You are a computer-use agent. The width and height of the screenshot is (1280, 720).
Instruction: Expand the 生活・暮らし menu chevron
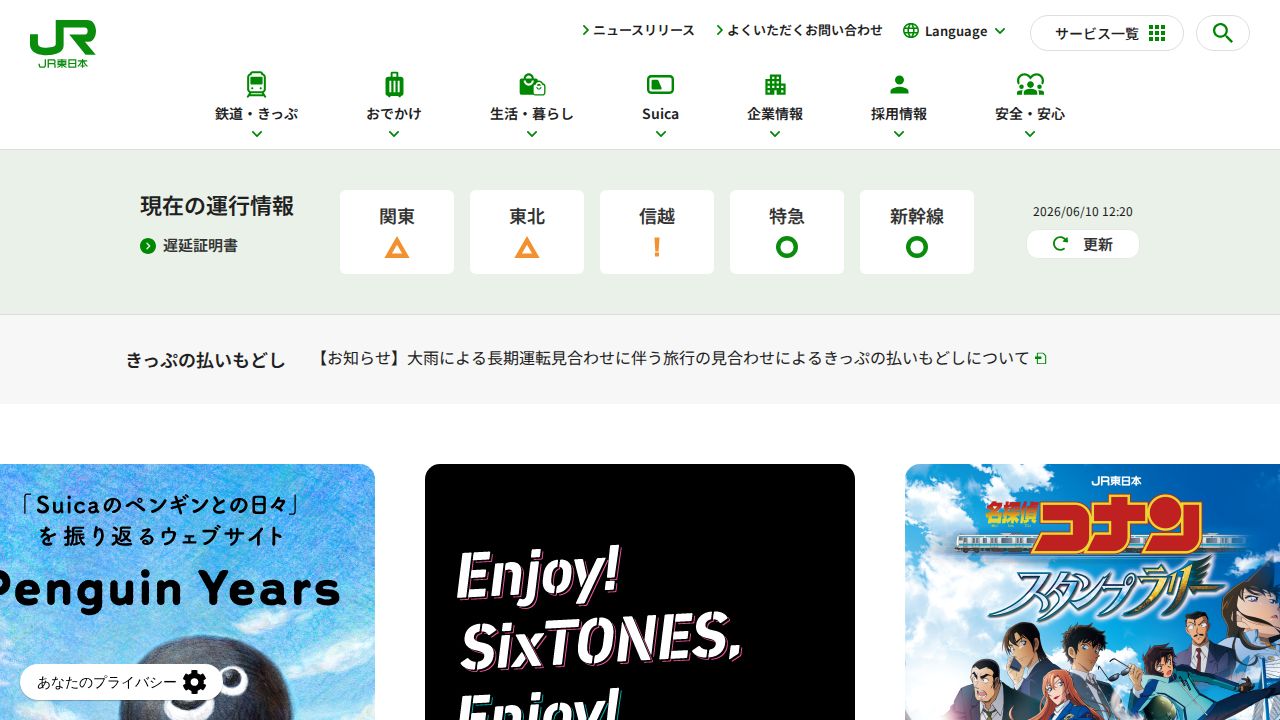(x=532, y=134)
